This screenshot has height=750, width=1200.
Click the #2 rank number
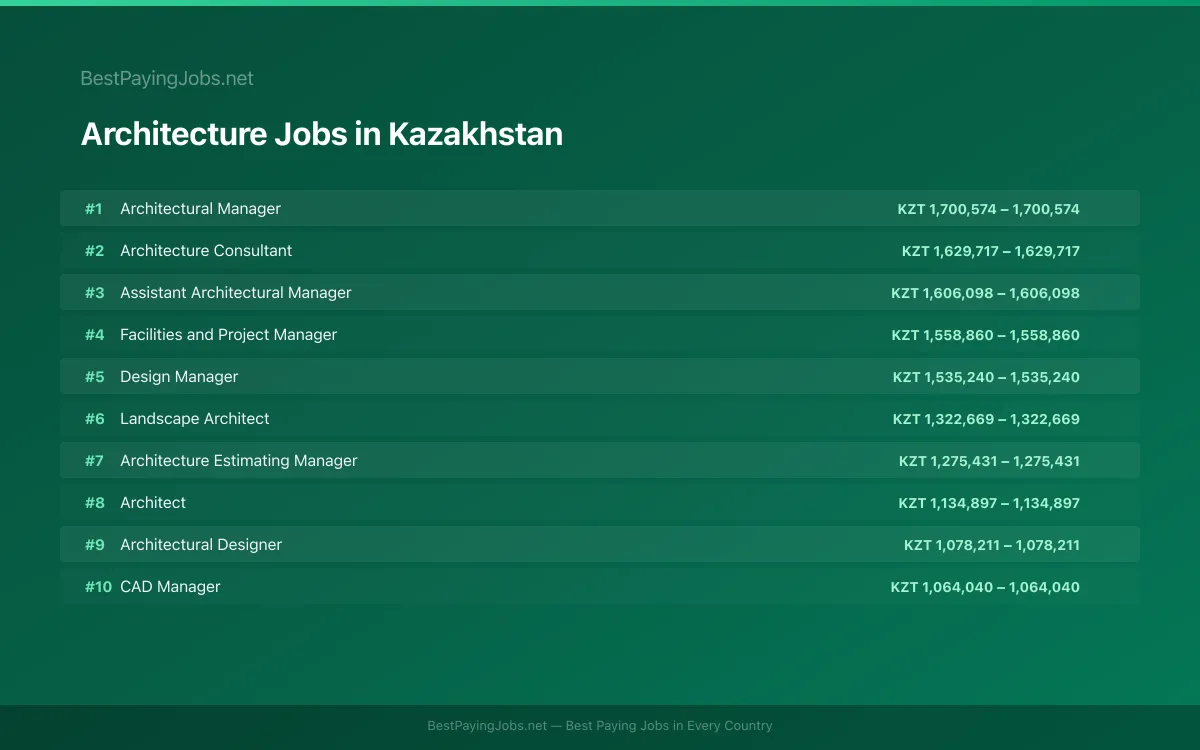tap(94, 251)
